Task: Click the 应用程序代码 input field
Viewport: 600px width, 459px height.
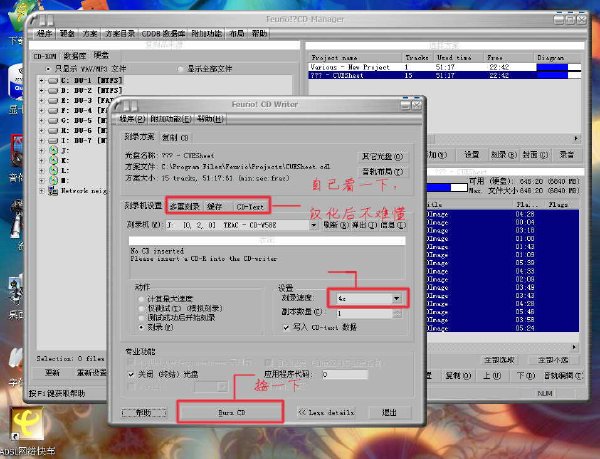Action: click(x=345, y=374)
